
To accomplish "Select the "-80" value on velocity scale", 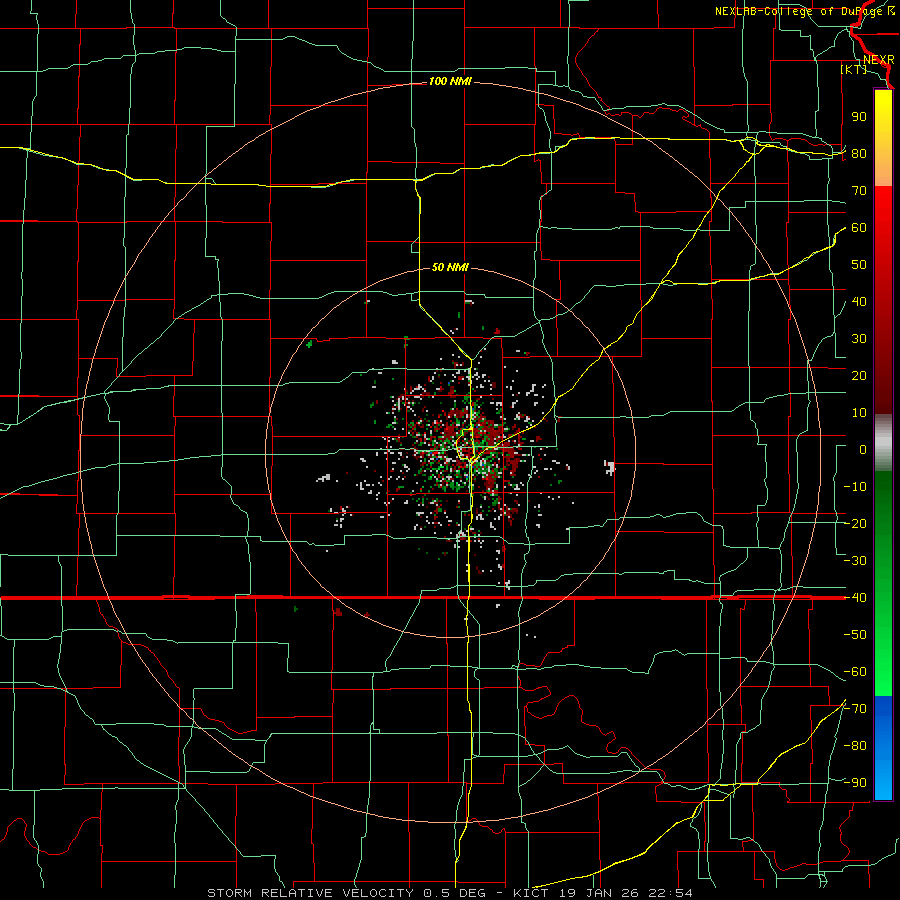I will click(855, 746).
